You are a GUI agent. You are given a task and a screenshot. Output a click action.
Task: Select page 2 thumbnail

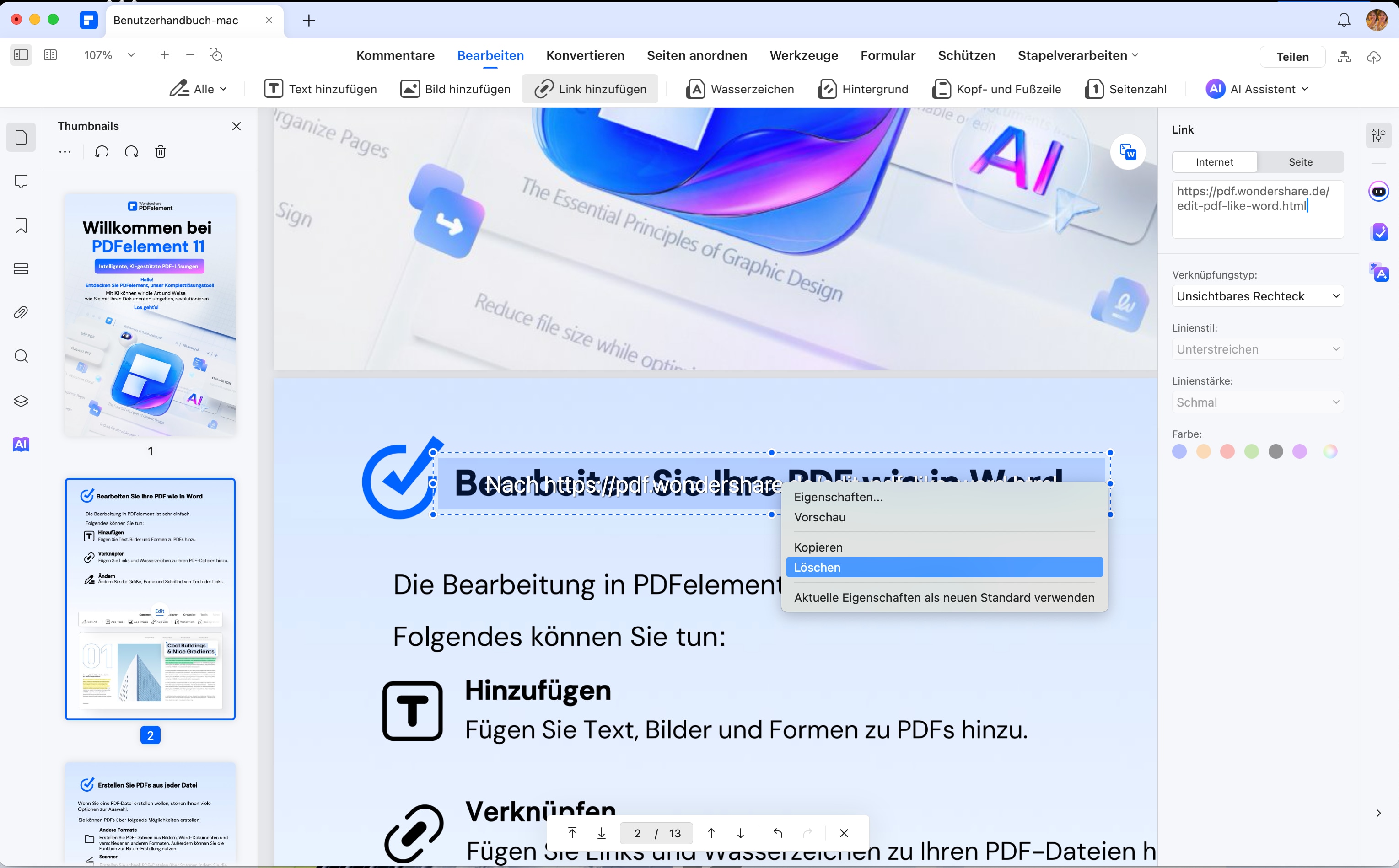(x=151, y=599)
